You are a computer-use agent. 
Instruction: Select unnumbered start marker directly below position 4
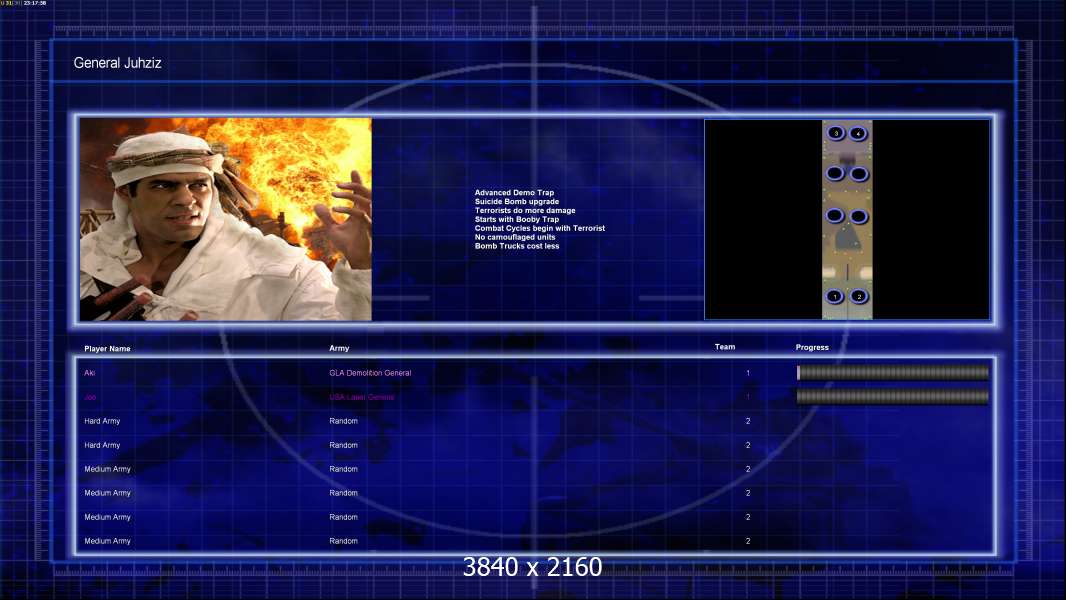(x=859, y=174)
